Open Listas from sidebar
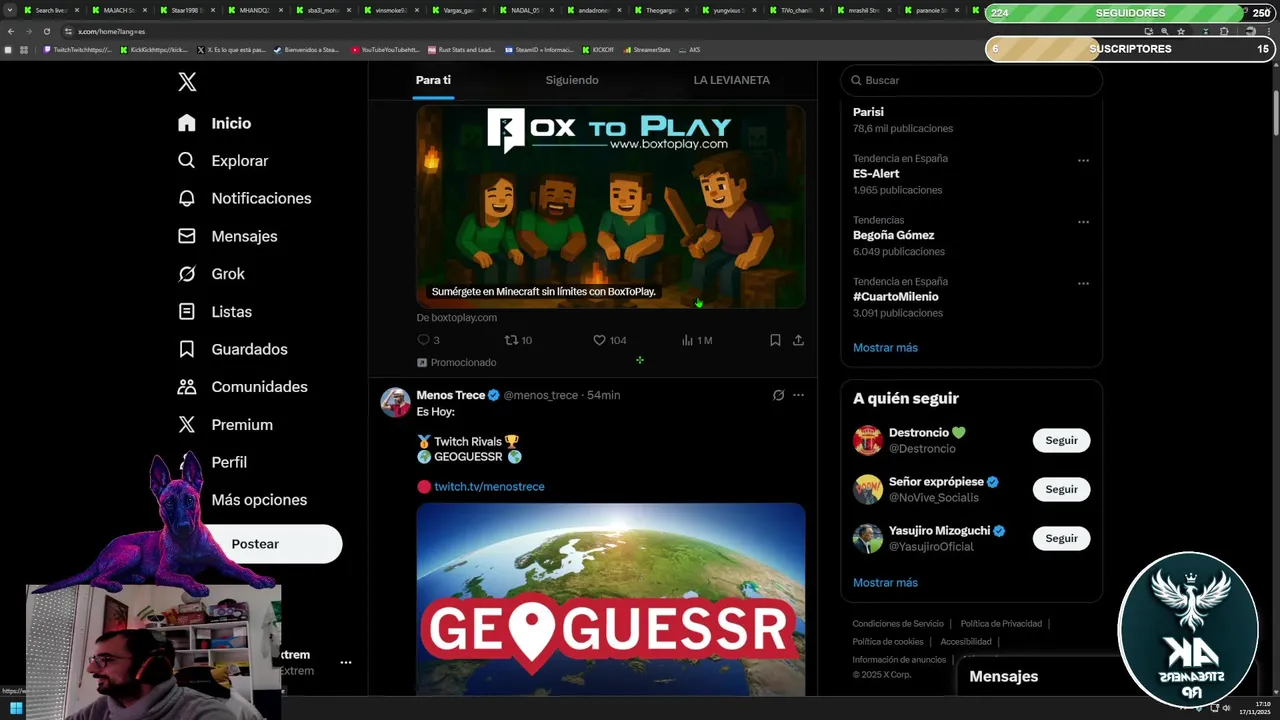The width and height of the screenshot is (1280, 720). 215,312
